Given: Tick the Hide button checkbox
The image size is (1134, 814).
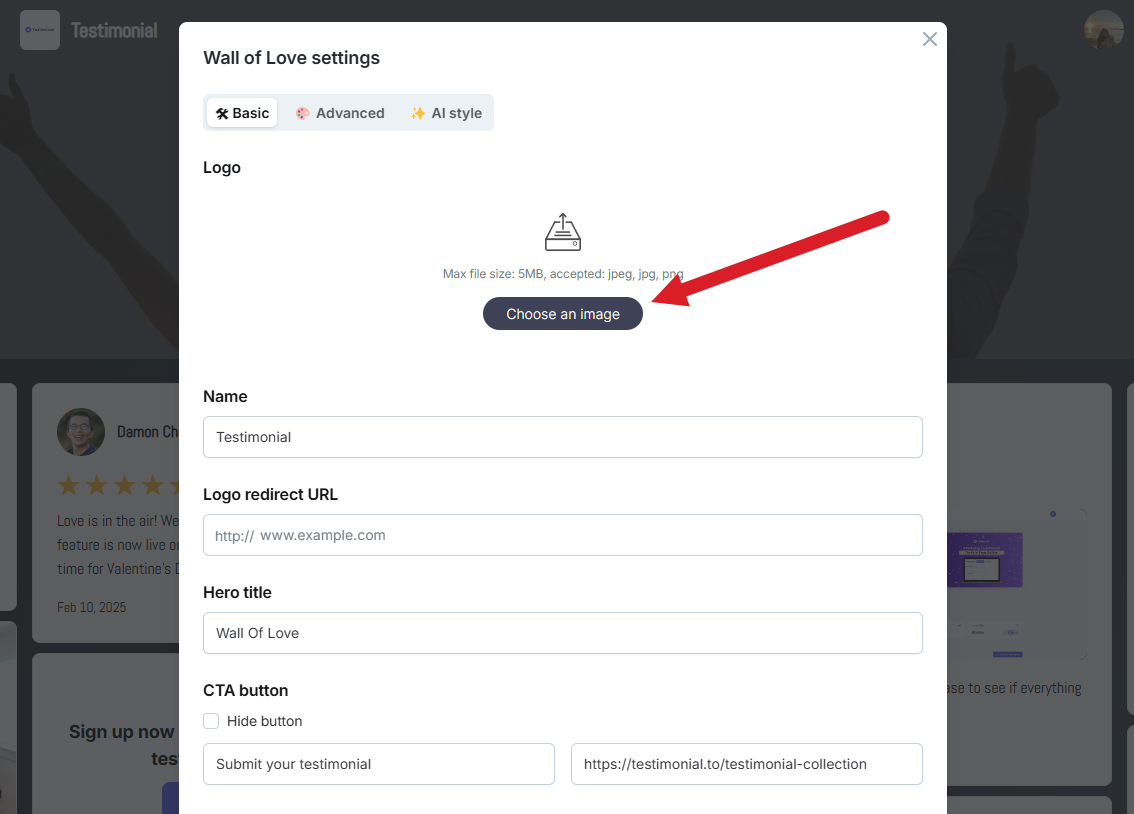Looking at the screenshot, I should click(x=211, y=721).
